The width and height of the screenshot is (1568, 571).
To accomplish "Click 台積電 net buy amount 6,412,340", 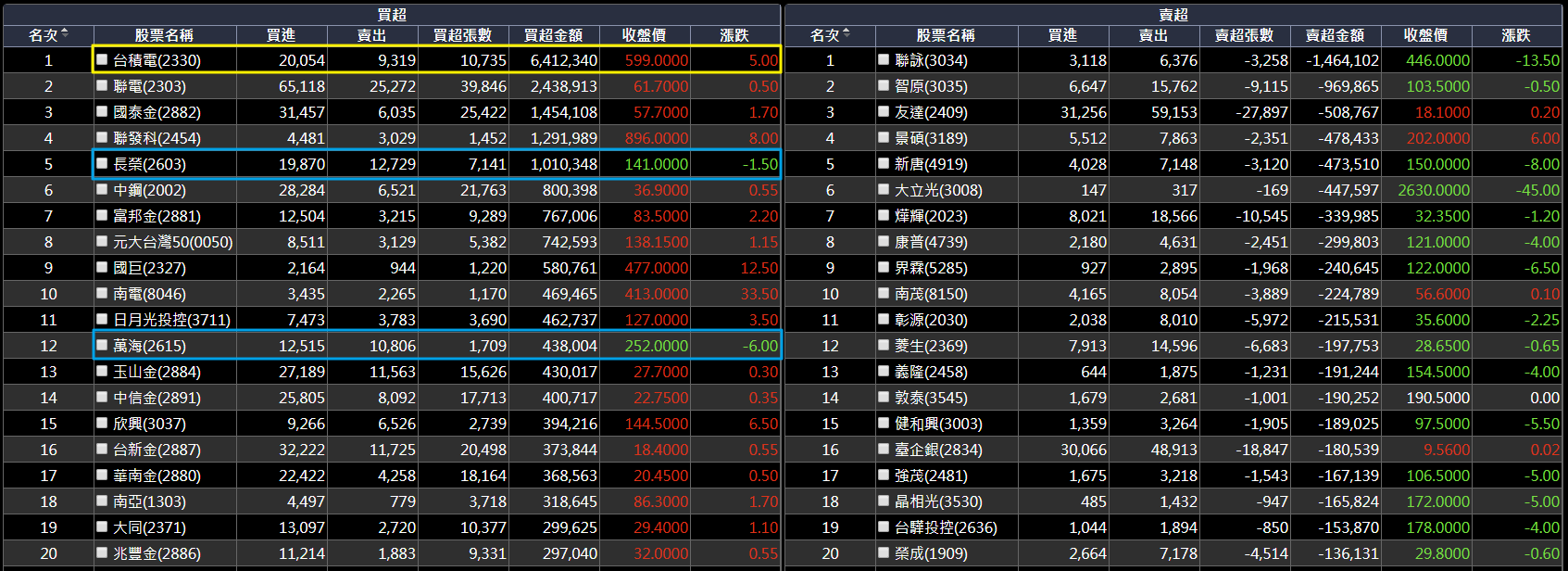I will click(564, 60).
